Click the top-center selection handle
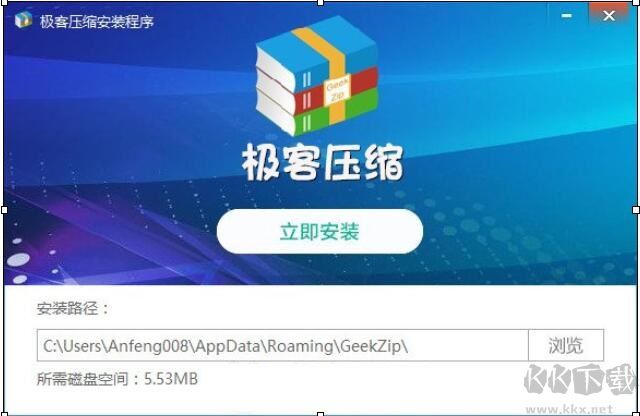Viewport: 640px width, 416px height. pyautogui.click(x=320, y=2)
